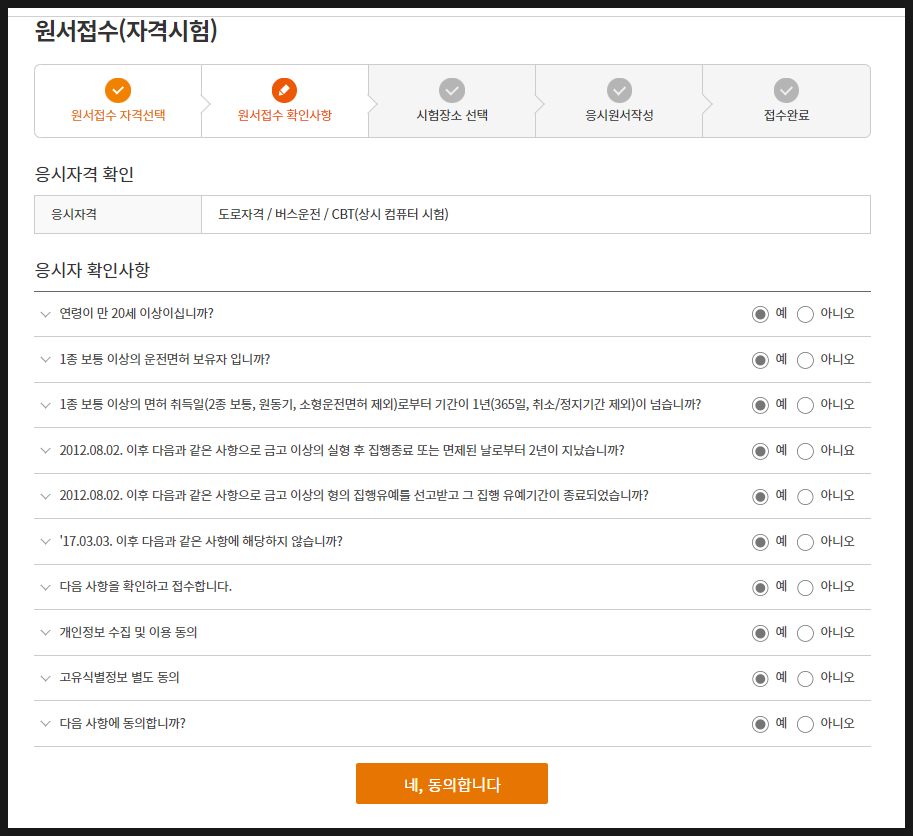Select 아니오 for 집행유예 종료 question
Screen dimensions: 913x836
click(x=805, y=497)
